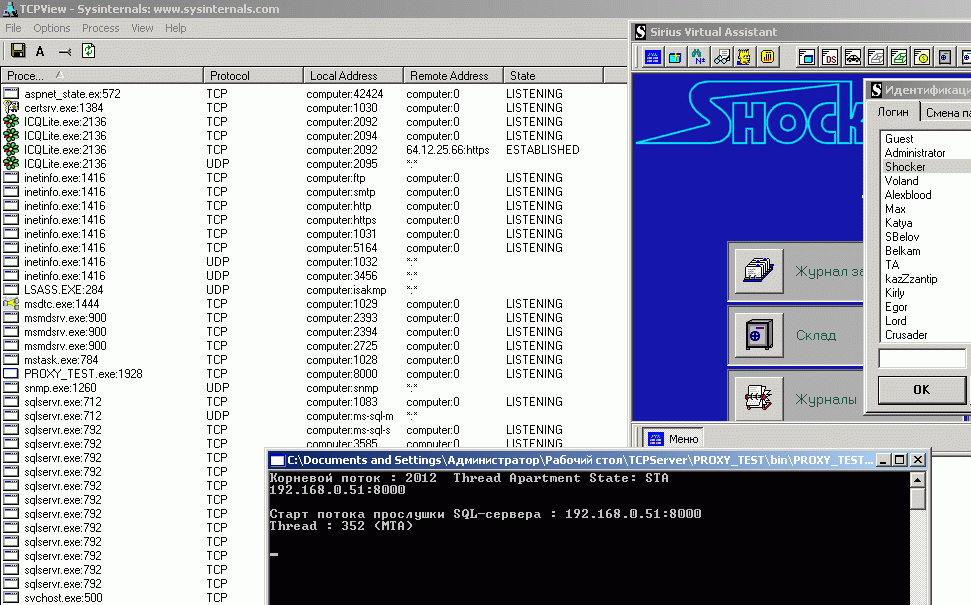Screen dimensions: 971x605
Task: Click the blue table icon in Sirius toolbar
Action: (x=653, y=58)
